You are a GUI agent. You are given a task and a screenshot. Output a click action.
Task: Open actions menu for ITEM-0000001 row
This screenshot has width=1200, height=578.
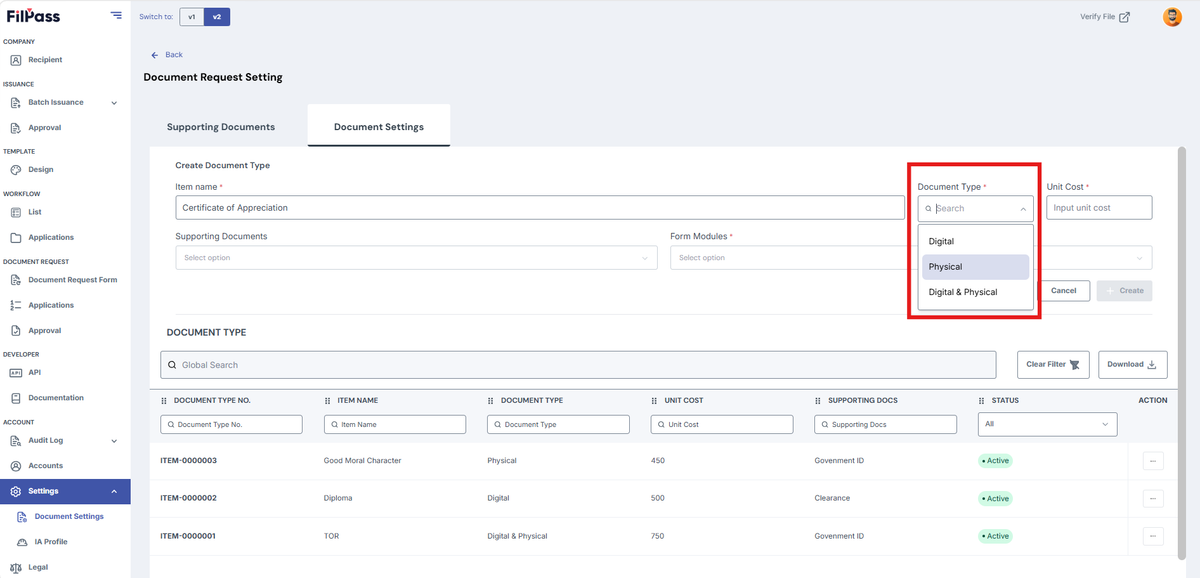click(1153, 536)
